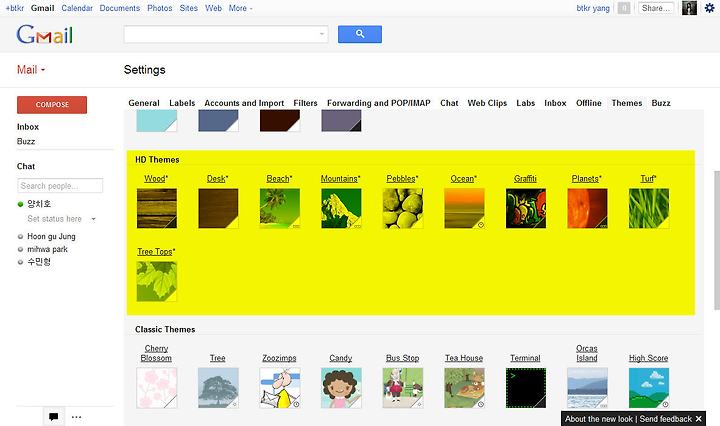720x426 pixels.
Task: Pick the Planets theme thumbnail
Action: coord(587,208)
